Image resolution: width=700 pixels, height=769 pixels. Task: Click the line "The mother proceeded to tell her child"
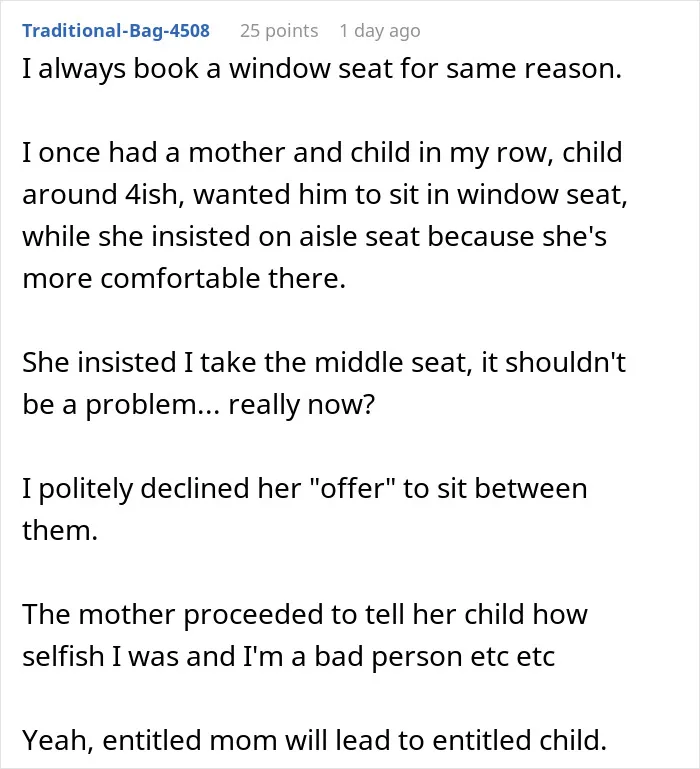tap(305, 615)
